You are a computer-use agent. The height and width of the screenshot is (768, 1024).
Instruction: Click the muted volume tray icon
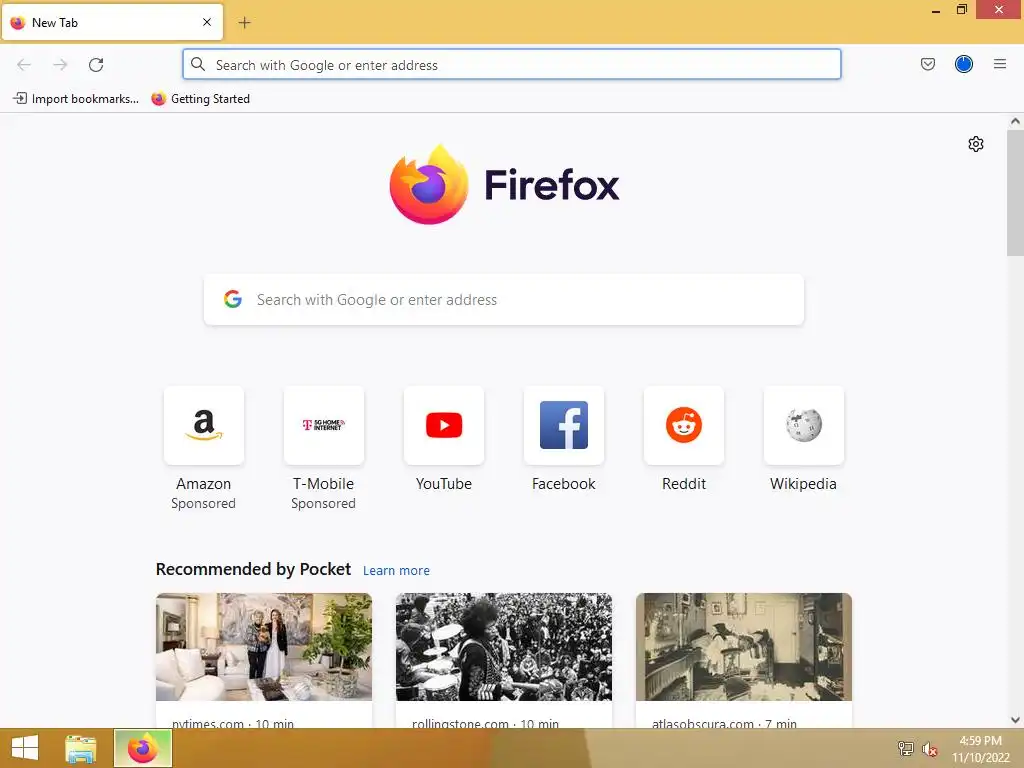tap(930, 749)
